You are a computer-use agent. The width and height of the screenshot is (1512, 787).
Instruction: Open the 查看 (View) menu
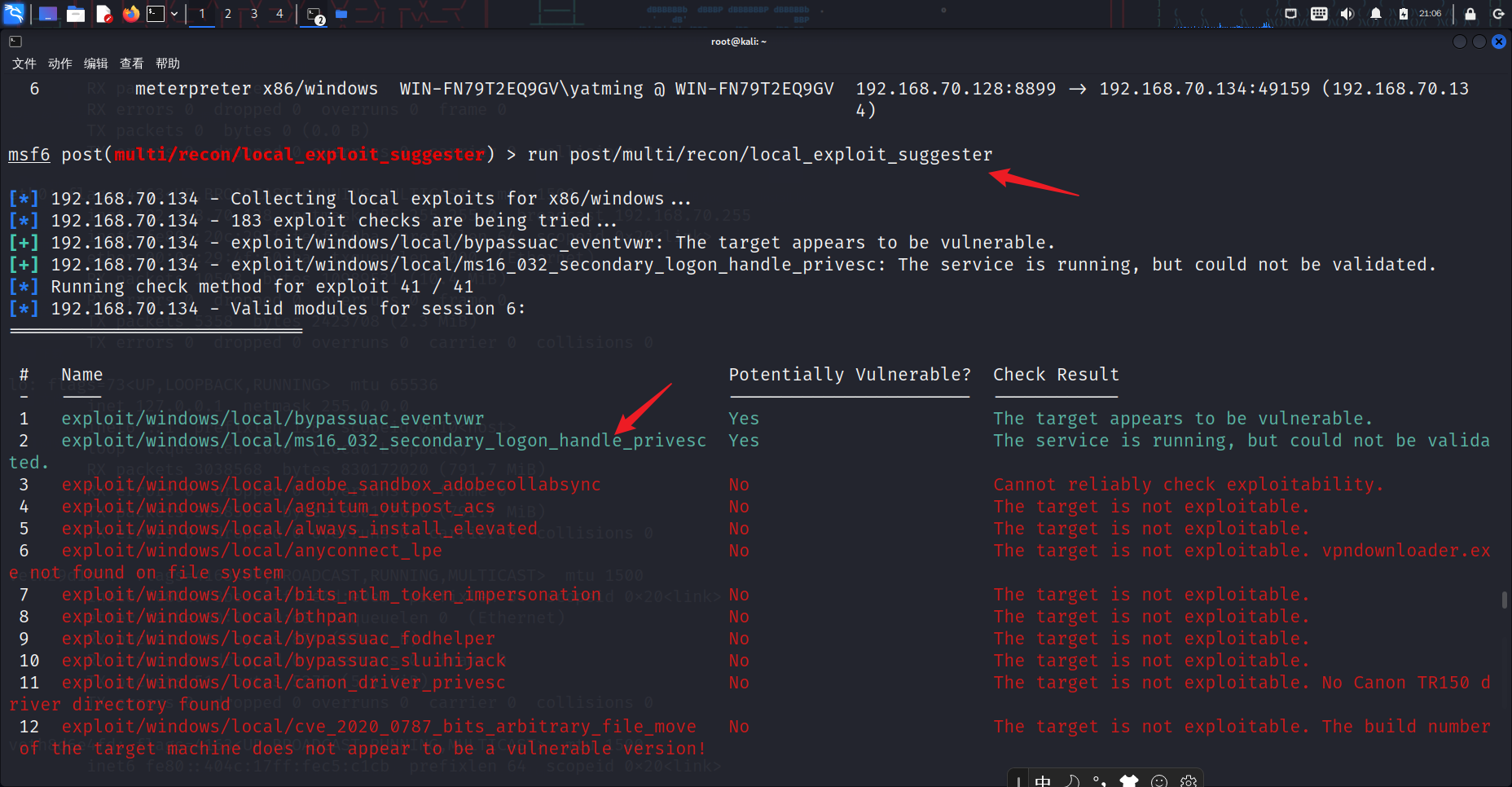point(132,64)
